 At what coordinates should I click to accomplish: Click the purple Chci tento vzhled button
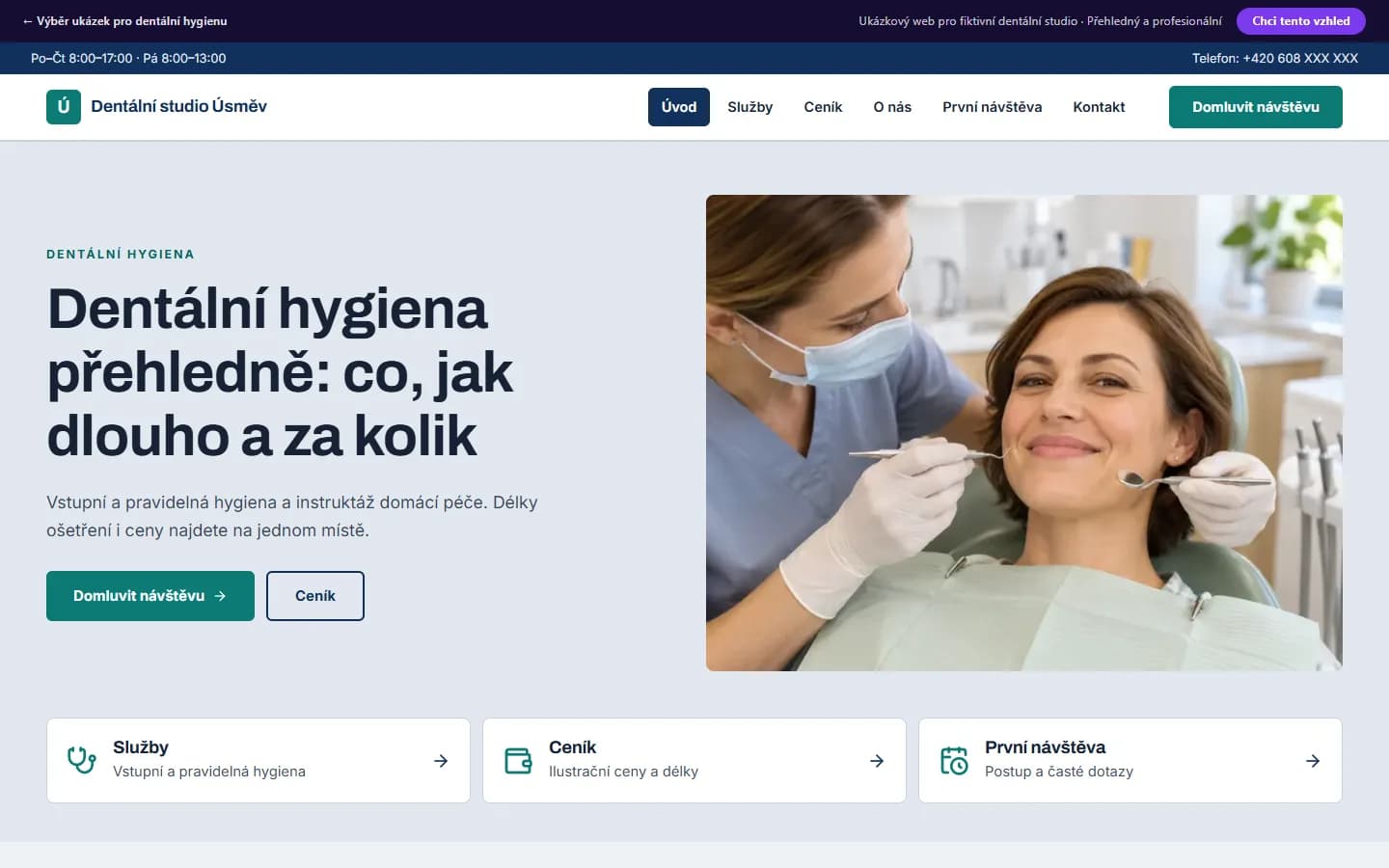coord(1301,21)
